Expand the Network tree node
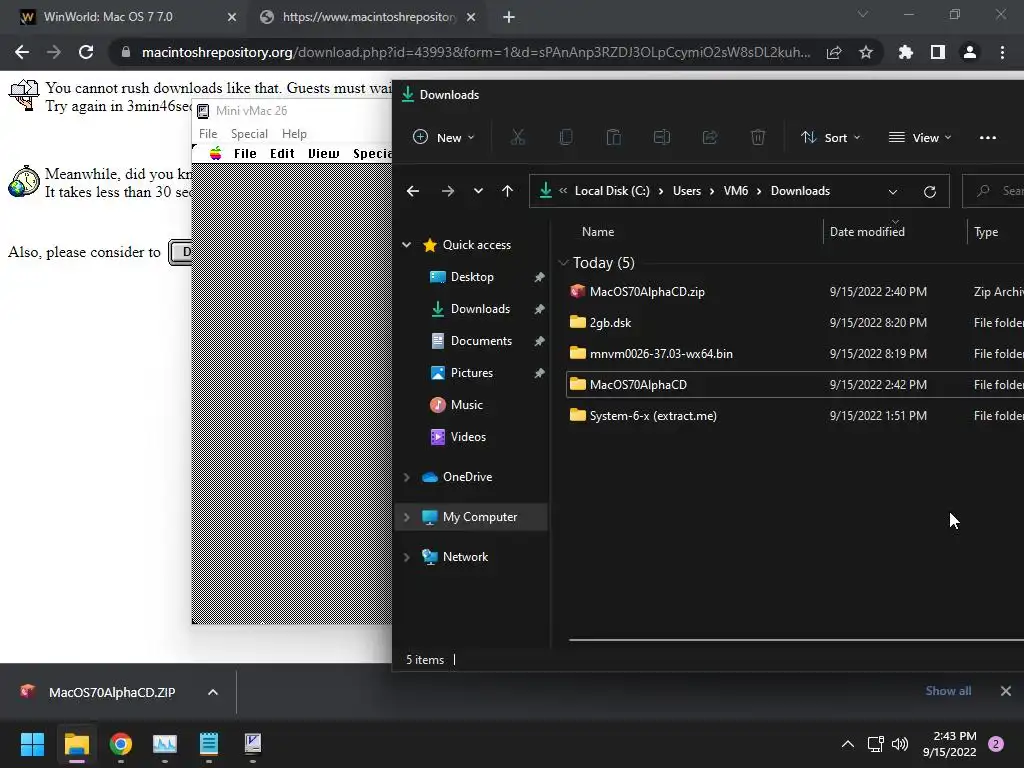The width and height of the screenshot is (1024, 768). point(406,557)
